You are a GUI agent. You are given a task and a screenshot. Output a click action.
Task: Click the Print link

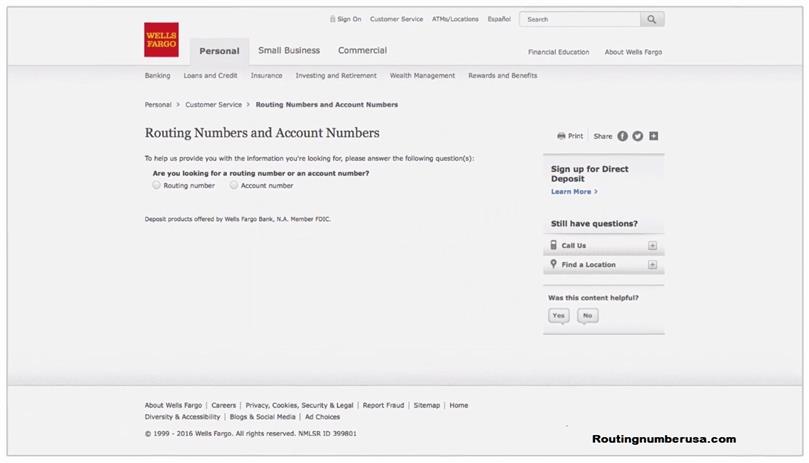pyautogui.click(x=575, y=136)
